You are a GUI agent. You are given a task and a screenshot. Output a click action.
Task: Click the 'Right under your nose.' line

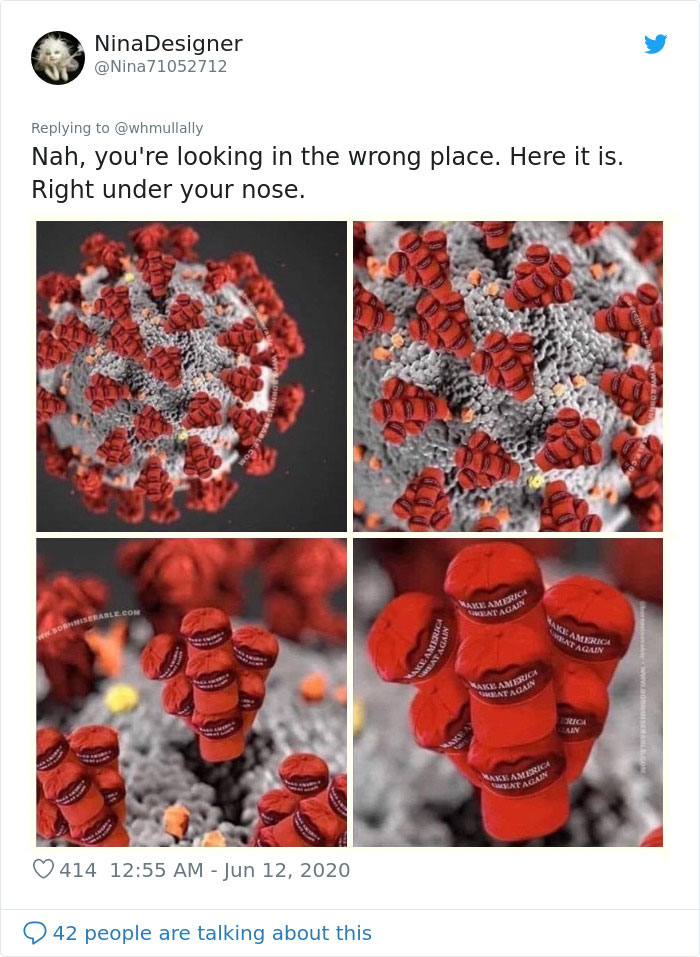(168, 190)
